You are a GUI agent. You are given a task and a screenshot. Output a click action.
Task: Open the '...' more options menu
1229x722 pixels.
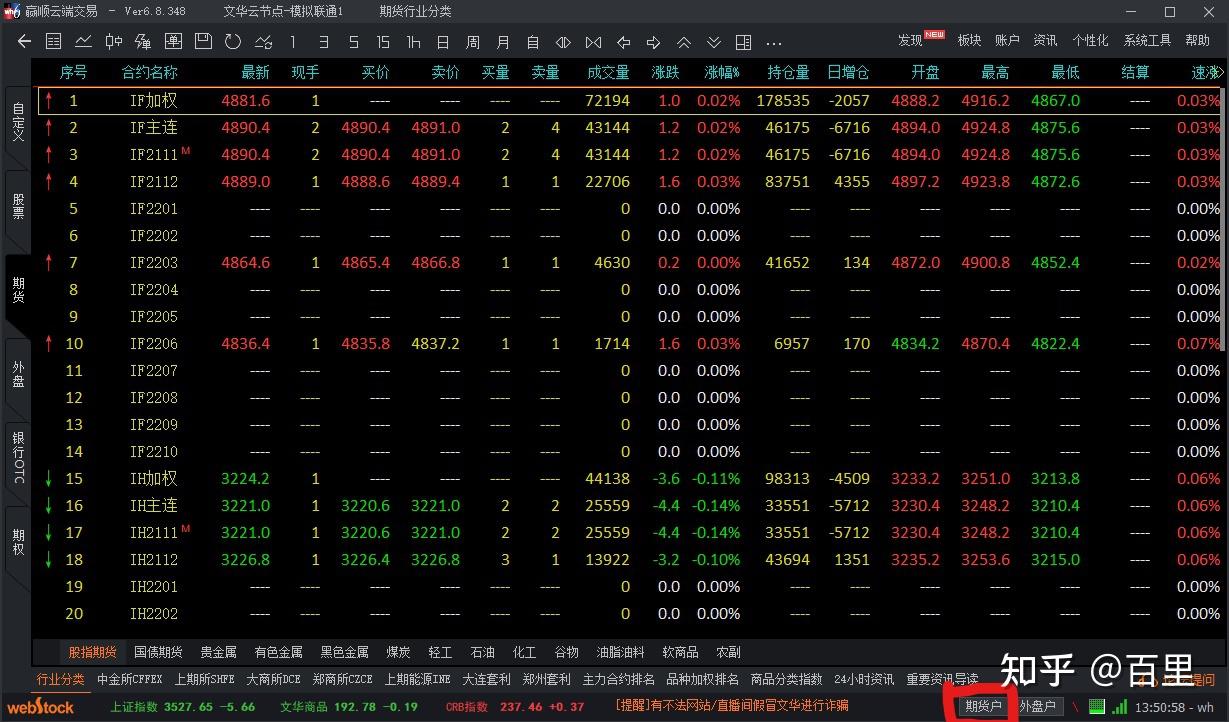pyautogui.click(x=774, y=42)
